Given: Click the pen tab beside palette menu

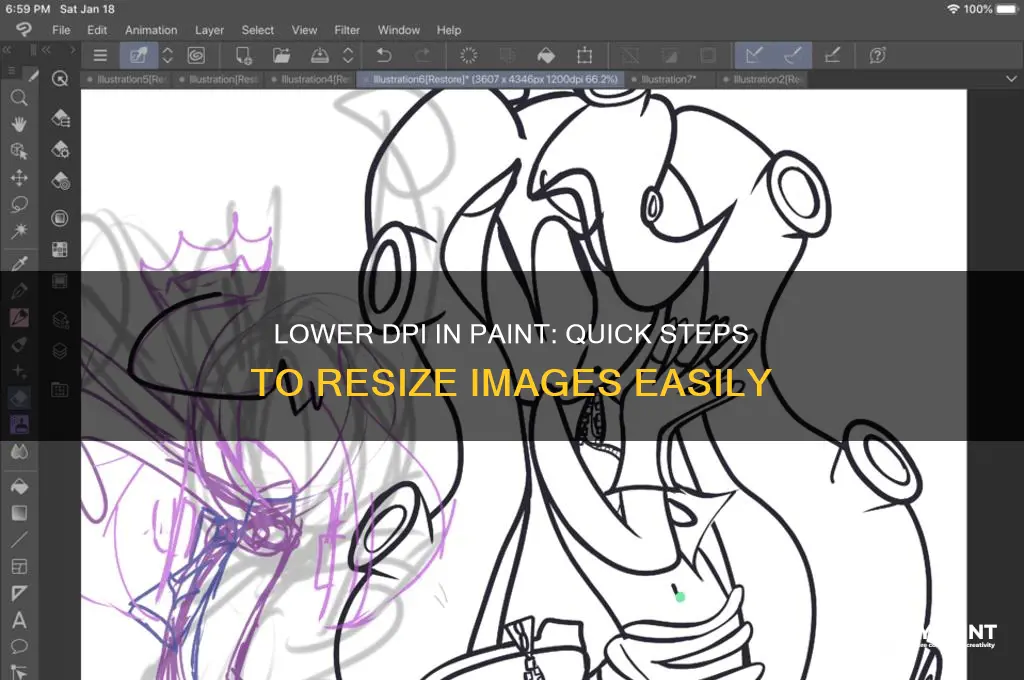Looking at the screenshot, I should click(x=33, y=77).
